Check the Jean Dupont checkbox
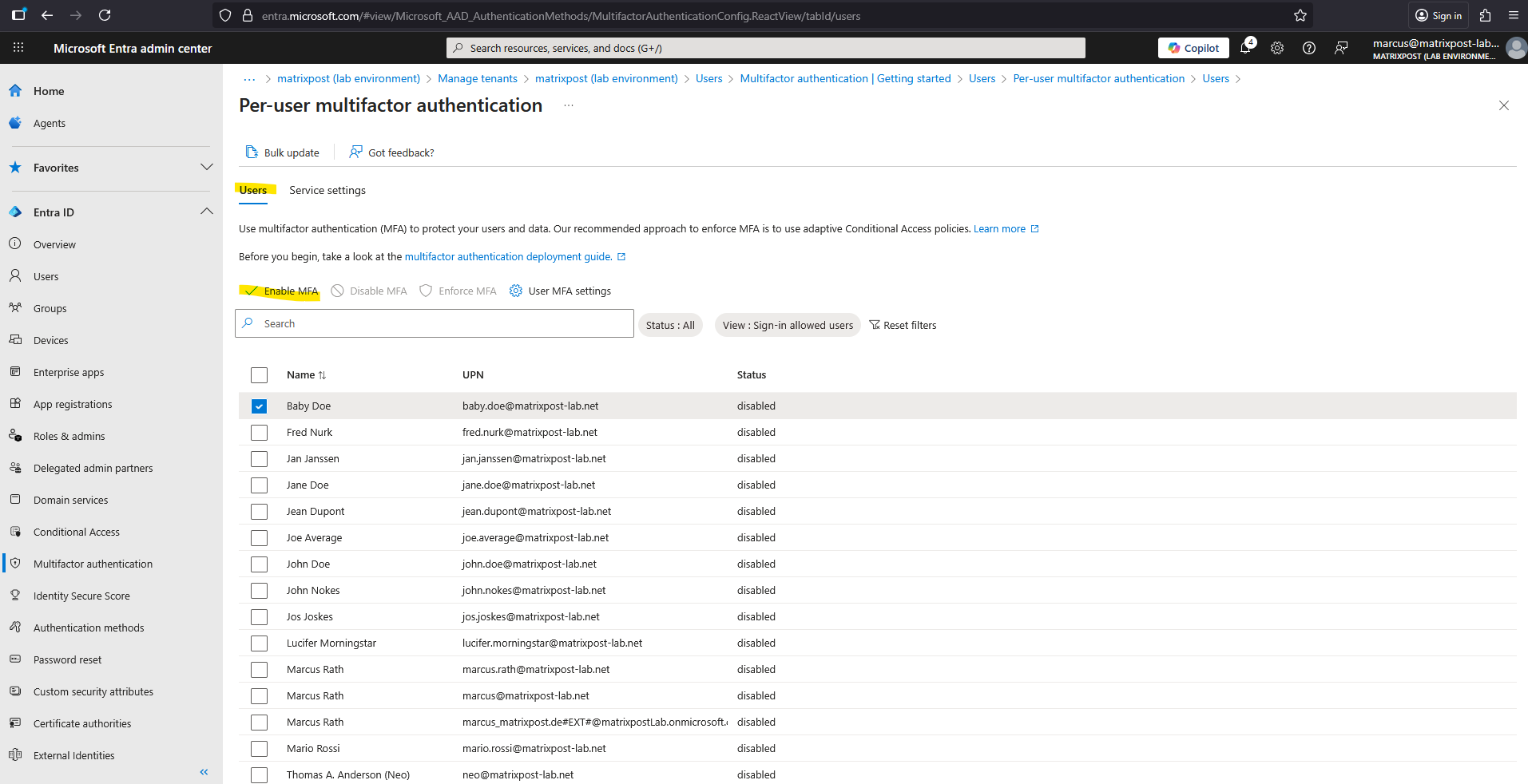Screen dimensions: 1528x784 259,512
